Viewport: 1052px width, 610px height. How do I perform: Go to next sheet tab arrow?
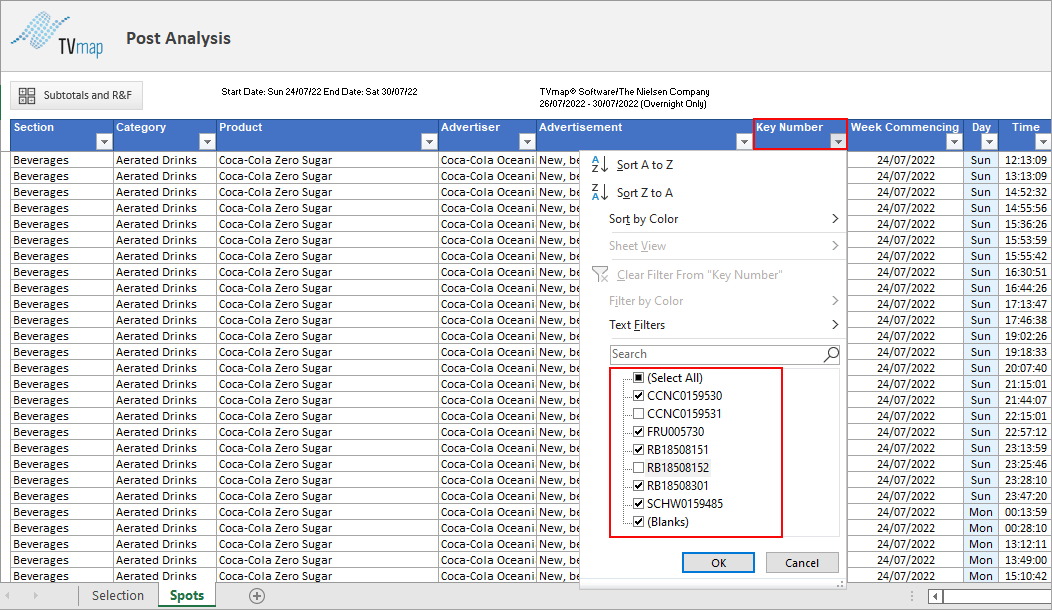(x=35, y=596)
